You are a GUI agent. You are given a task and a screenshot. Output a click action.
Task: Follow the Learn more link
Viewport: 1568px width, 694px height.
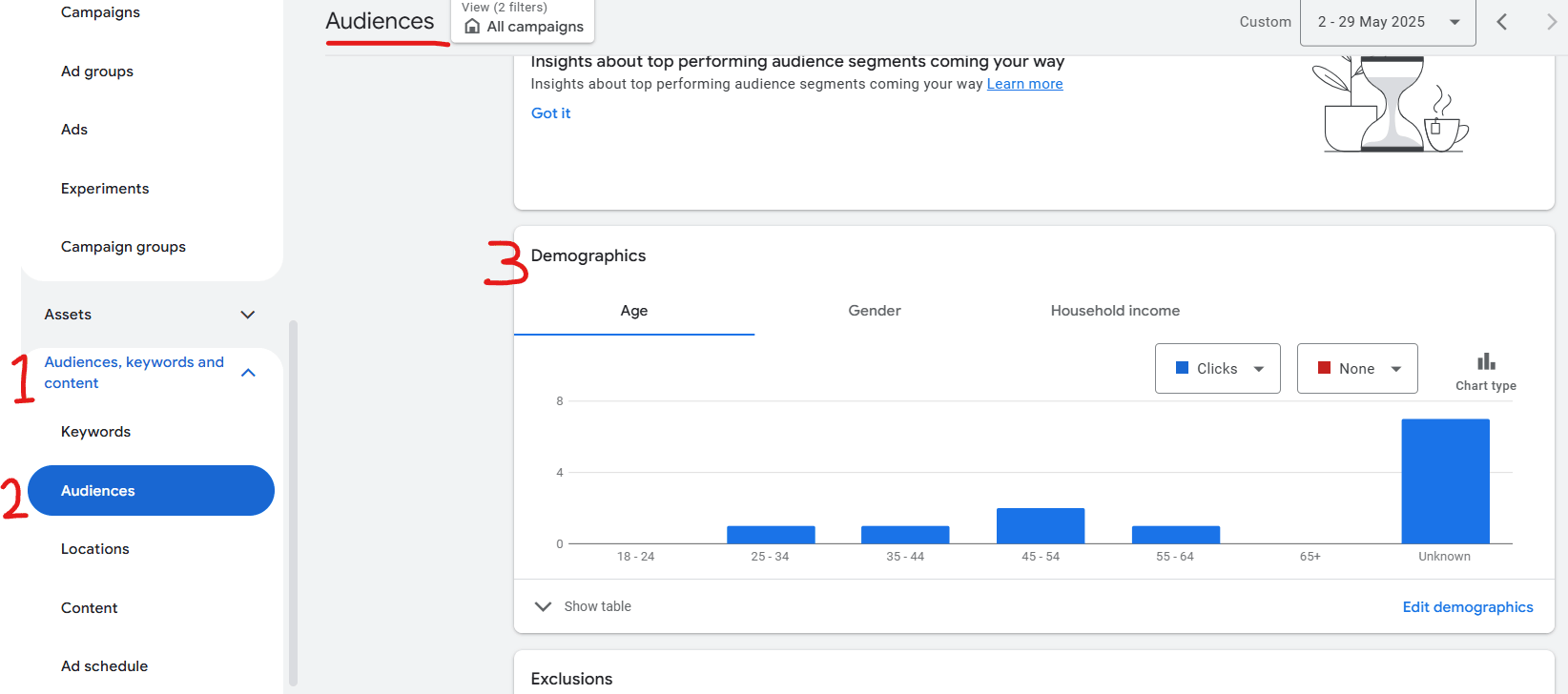[x=1024, y=84]
